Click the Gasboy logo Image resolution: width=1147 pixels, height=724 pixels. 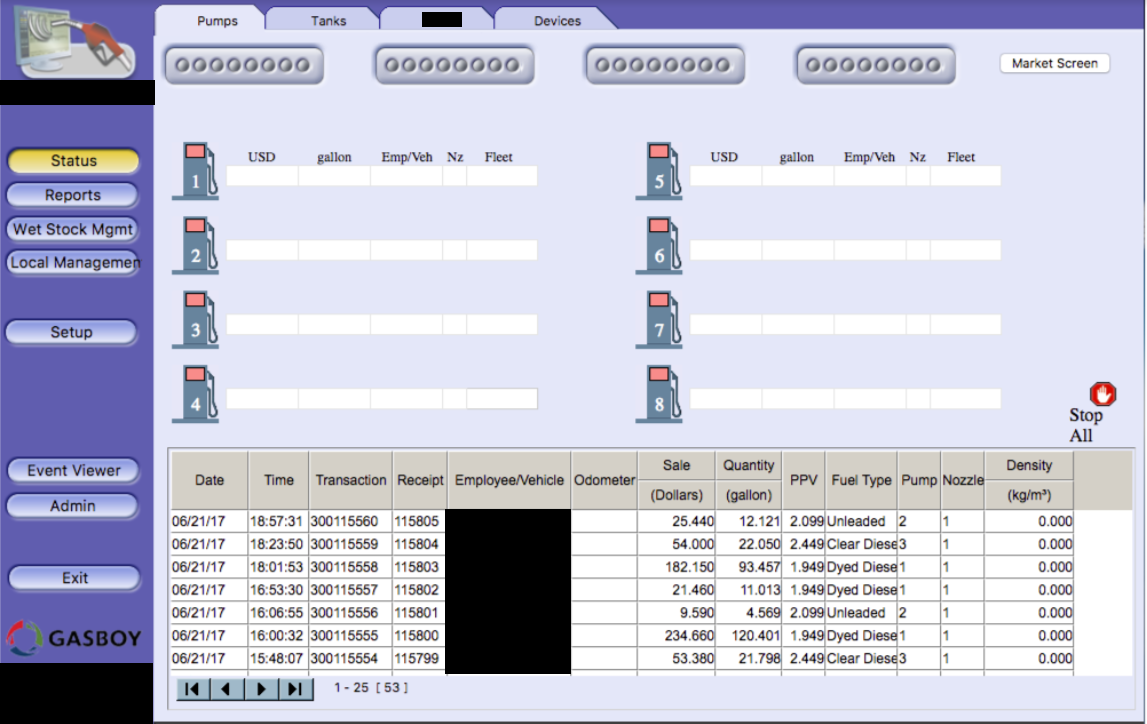[74, 637]
